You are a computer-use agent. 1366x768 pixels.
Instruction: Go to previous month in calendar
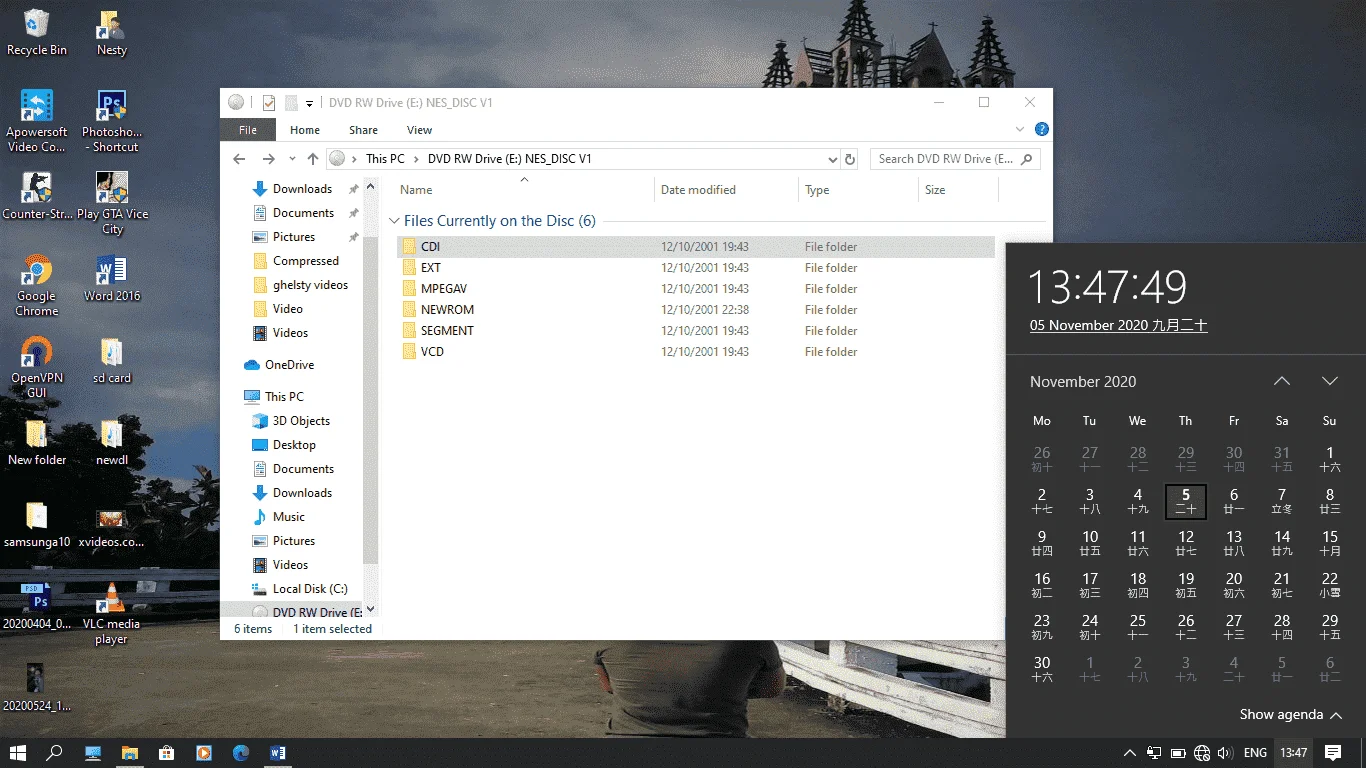[x=1282, y=381]
